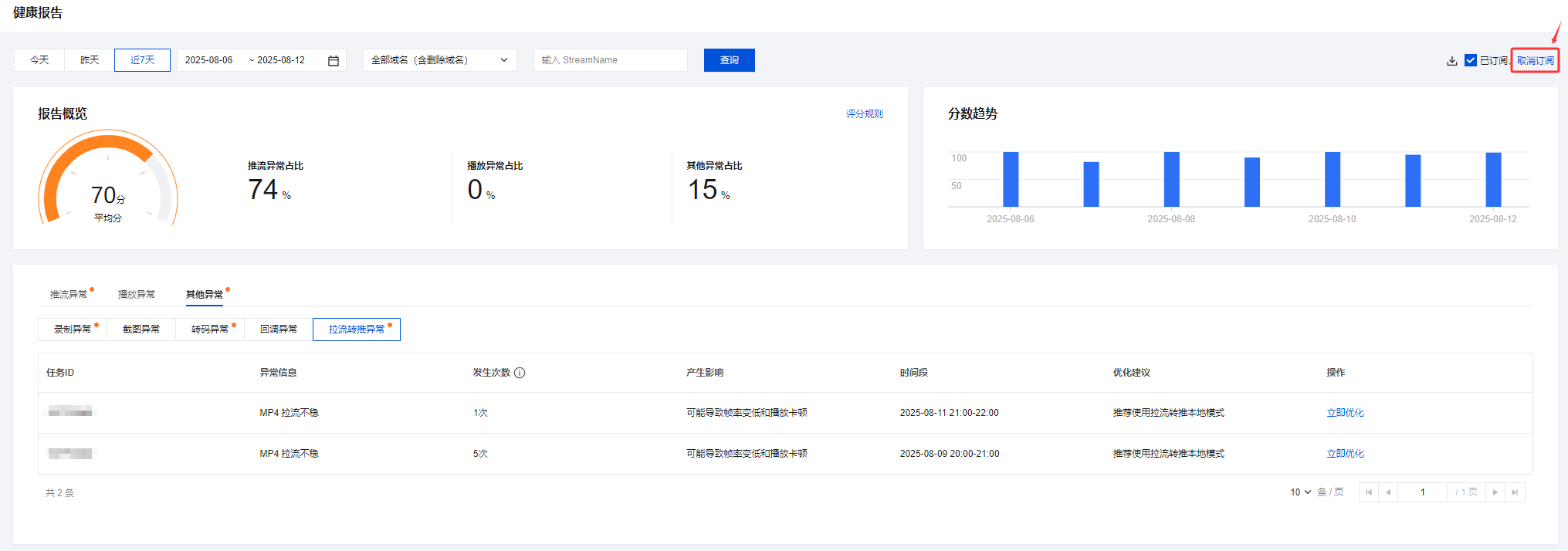Click the blue 查询 button
Screen dimensions: 1568x551
[x=730, y=60]
